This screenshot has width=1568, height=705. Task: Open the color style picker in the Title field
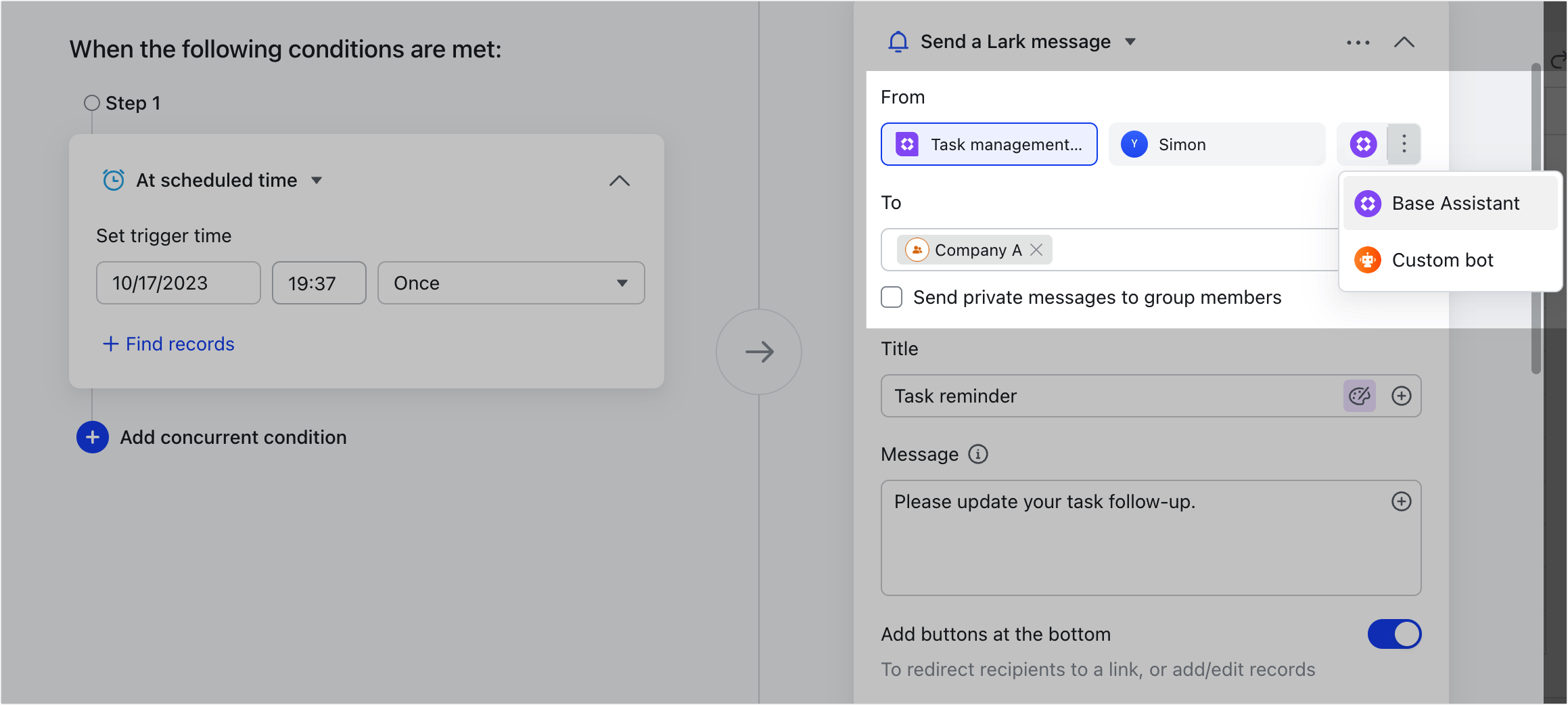pyautogui.click(x=1360, y=396)
